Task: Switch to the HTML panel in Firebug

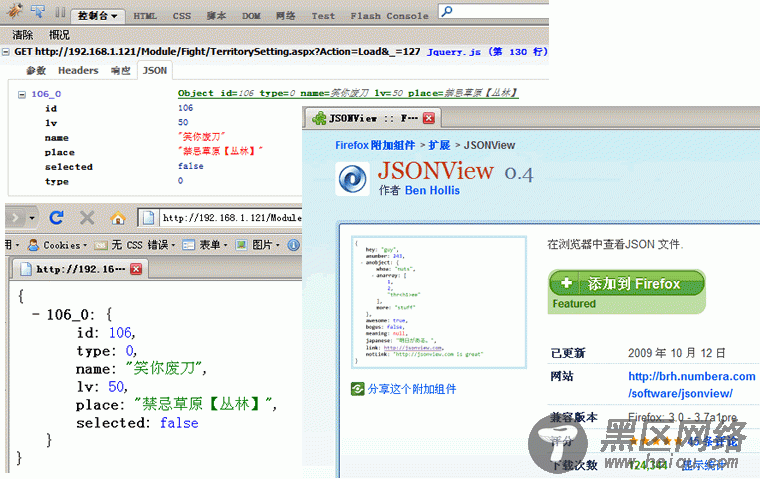Action: click(145, 16)
